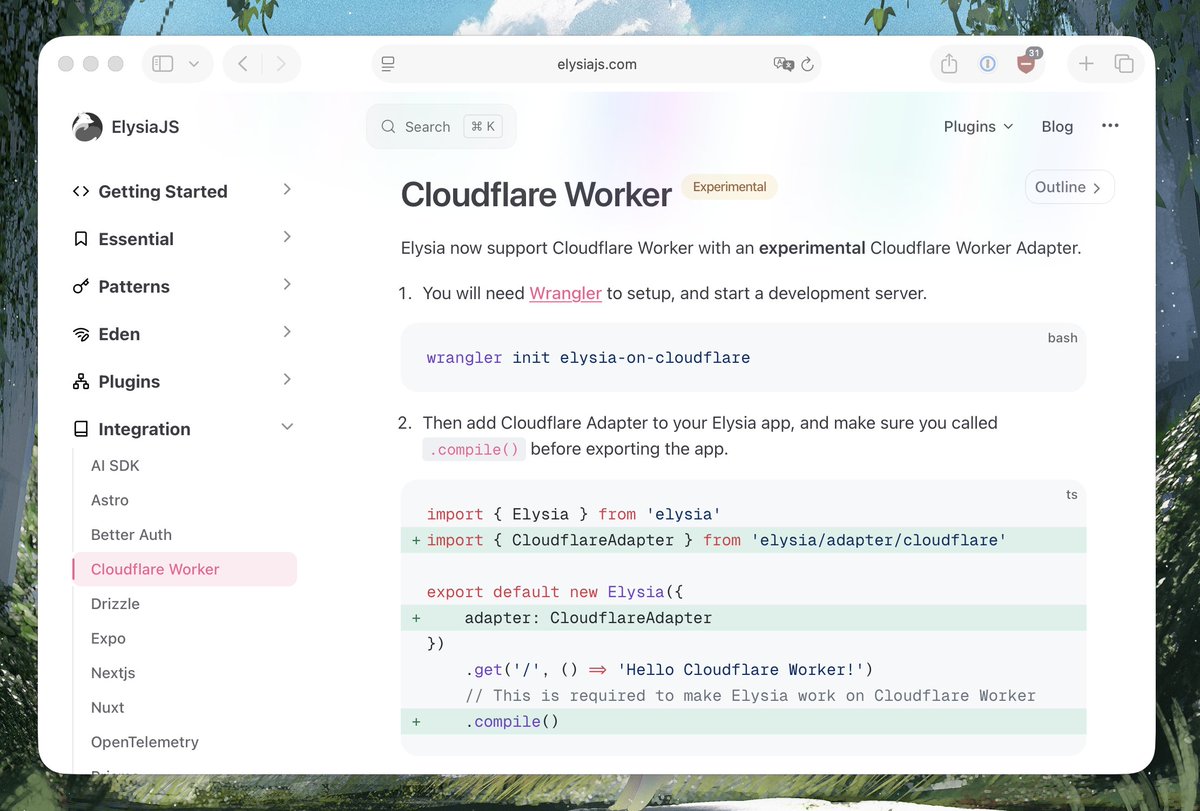
Task: Click the Cloudflare Worker page title
Action: (536, 194)
